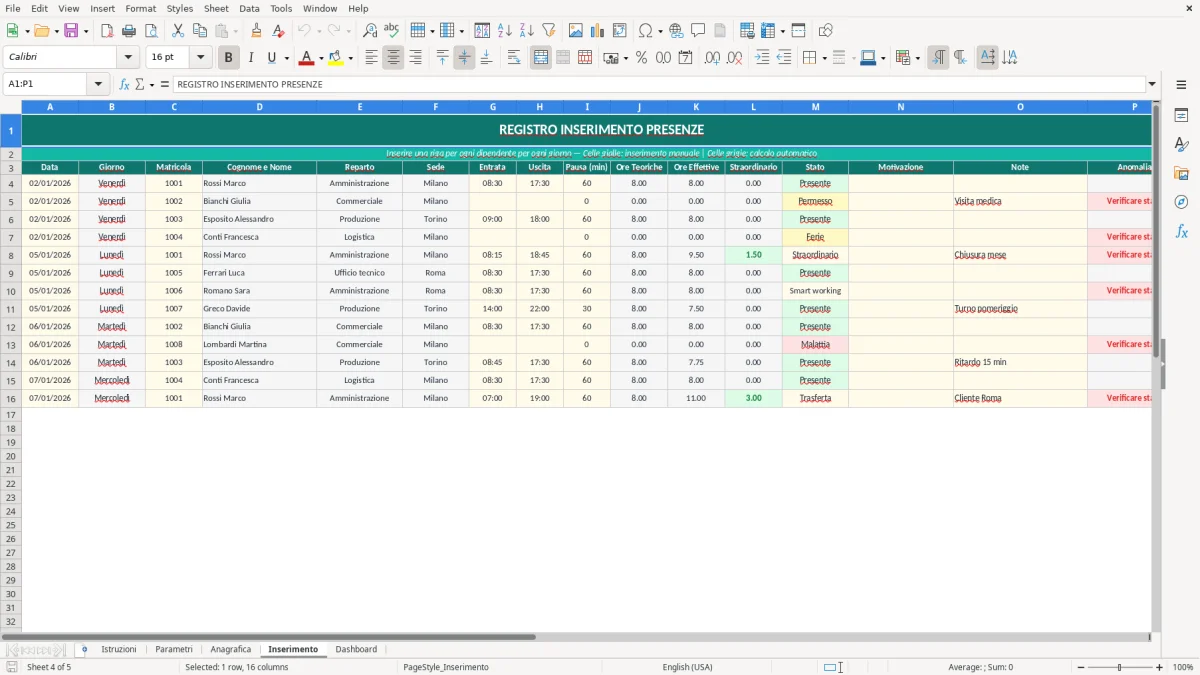Viewport: 1200px width, 675px height.
Task: Toggle Center Horizontally alignment
Action: coord(393,58)
